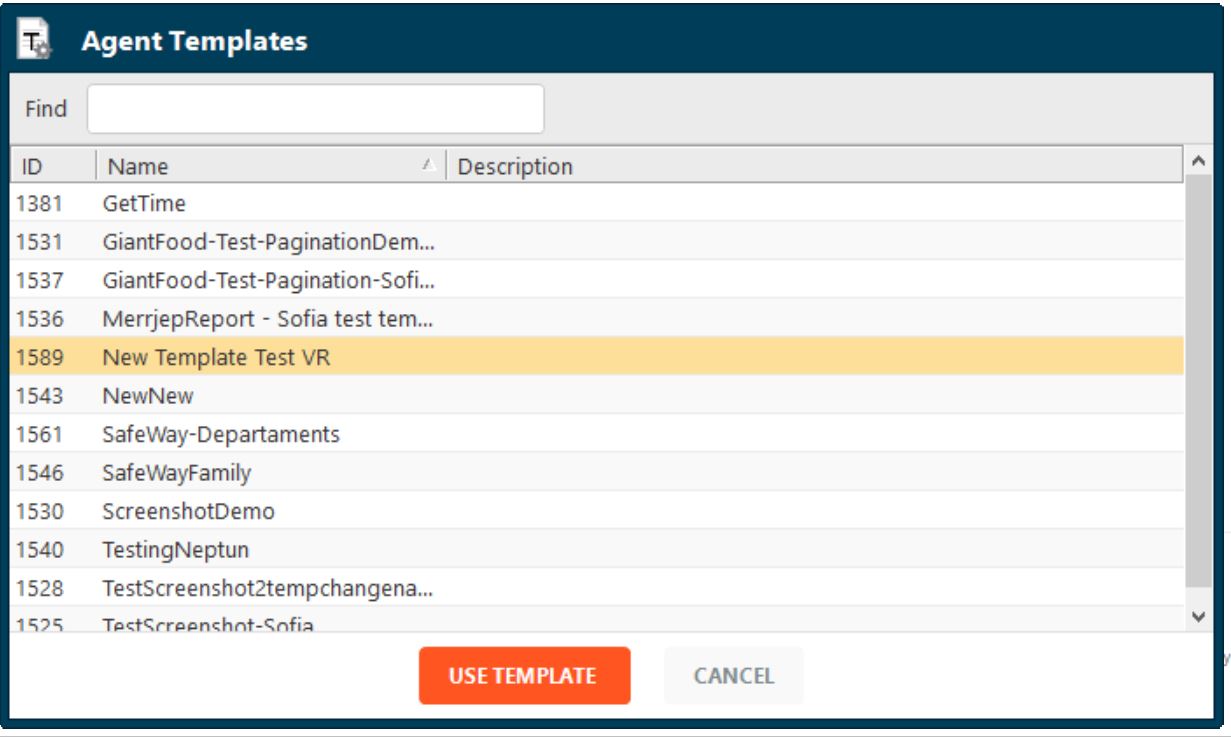Select the GetTime template row
1231x737 pixels.
click(597, 203)
